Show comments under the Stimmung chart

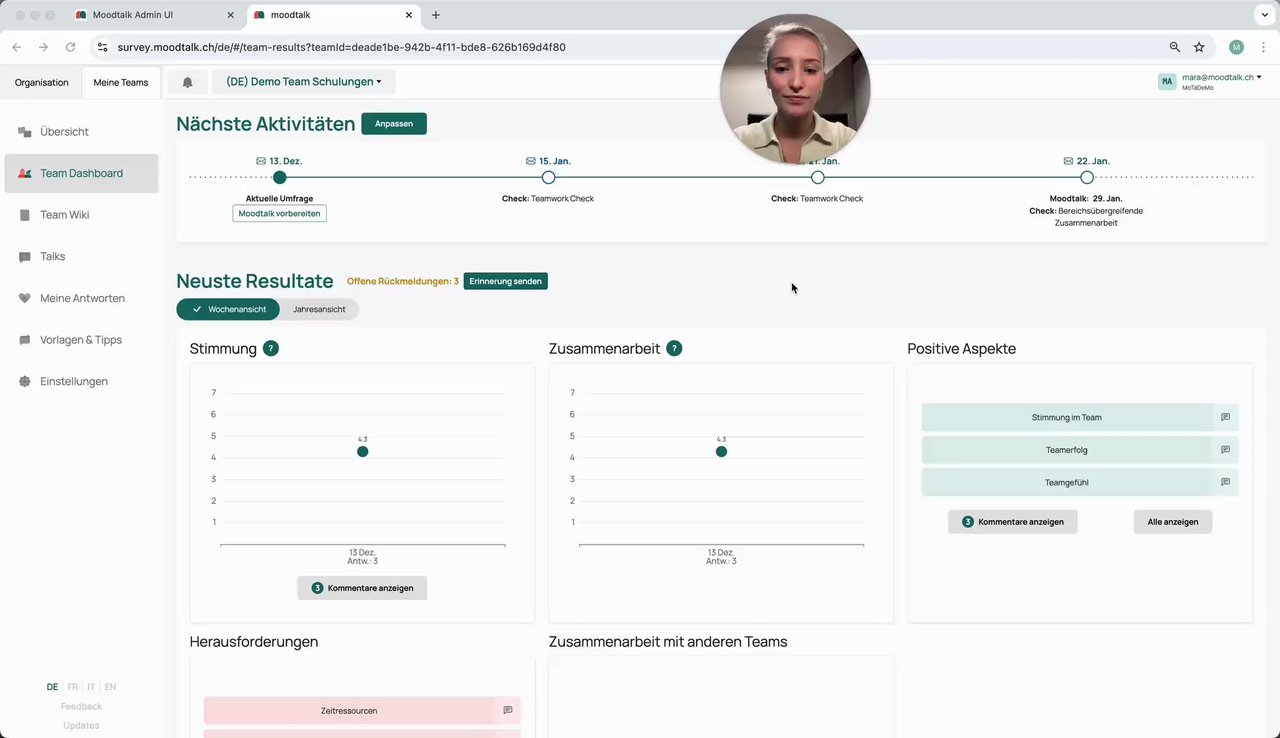click(362, 588)
